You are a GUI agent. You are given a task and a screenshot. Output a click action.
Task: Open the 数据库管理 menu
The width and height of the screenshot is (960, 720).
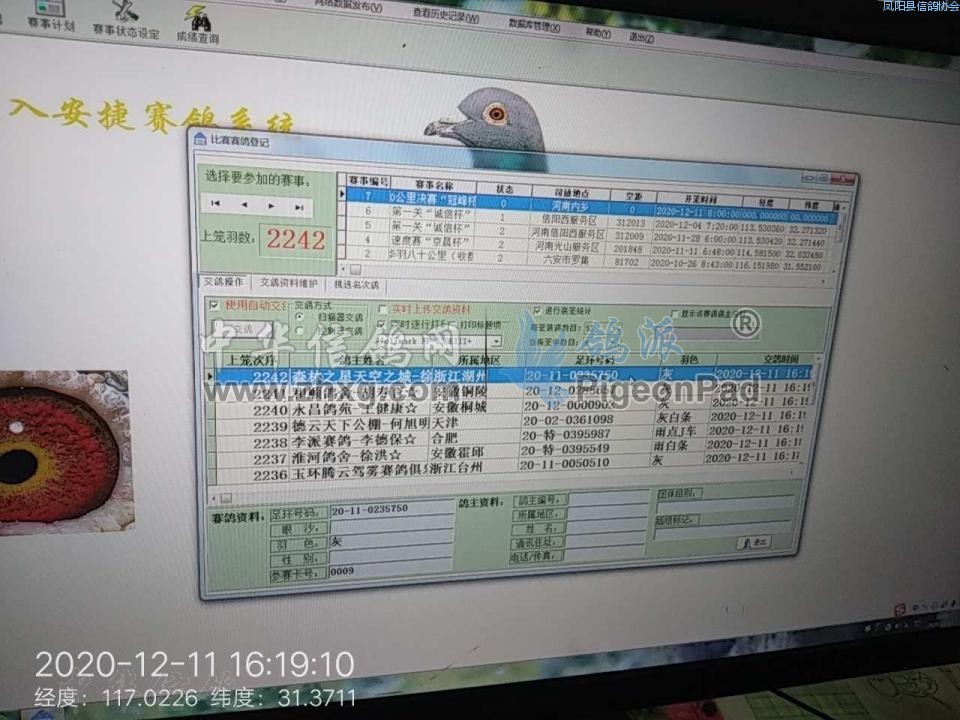(x=534, y=25)
